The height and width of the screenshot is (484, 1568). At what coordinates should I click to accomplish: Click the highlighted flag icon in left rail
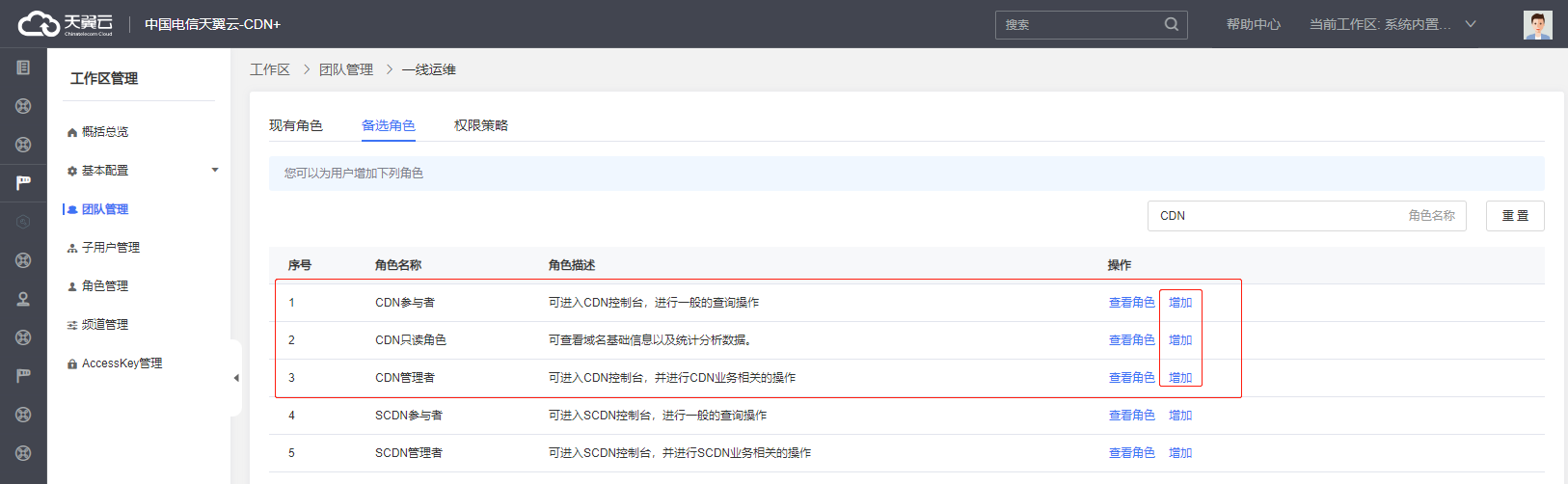pos(23,182)
